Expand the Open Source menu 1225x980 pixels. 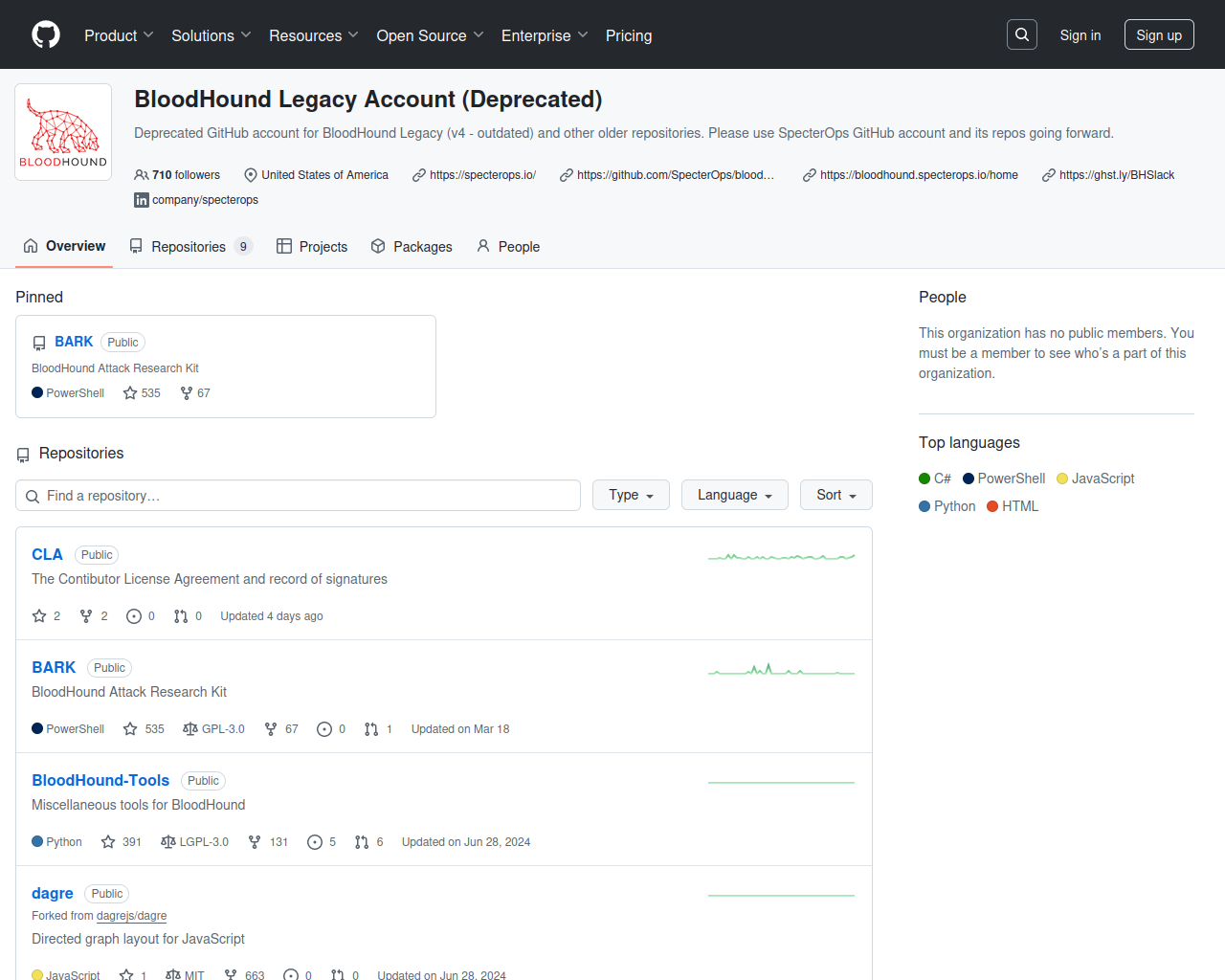click(x=431, y=35)
